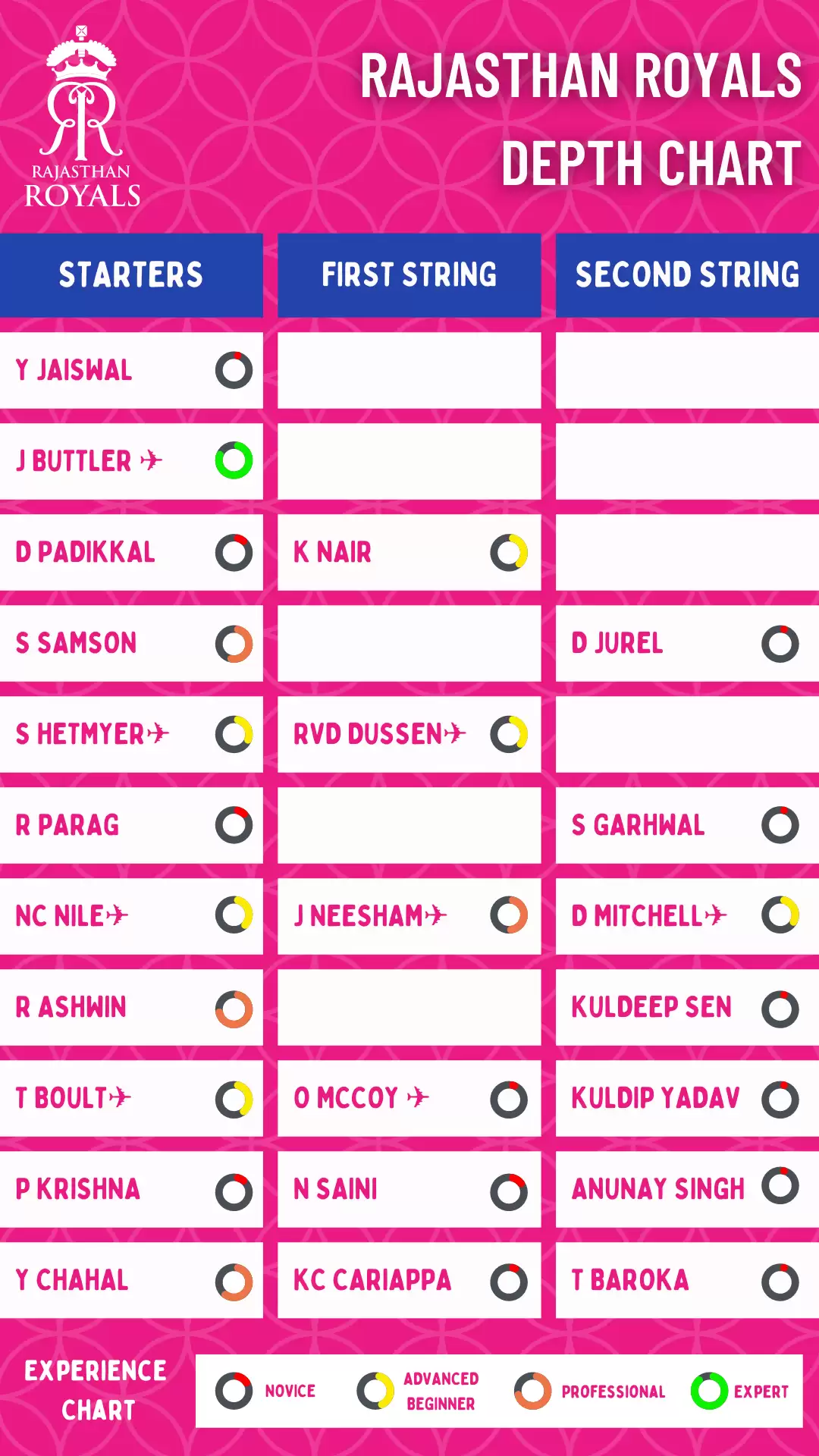The image size is (819, 1456).
Task: Click the airplane icon beside J Buttler
Action: [x=151, y=460]
